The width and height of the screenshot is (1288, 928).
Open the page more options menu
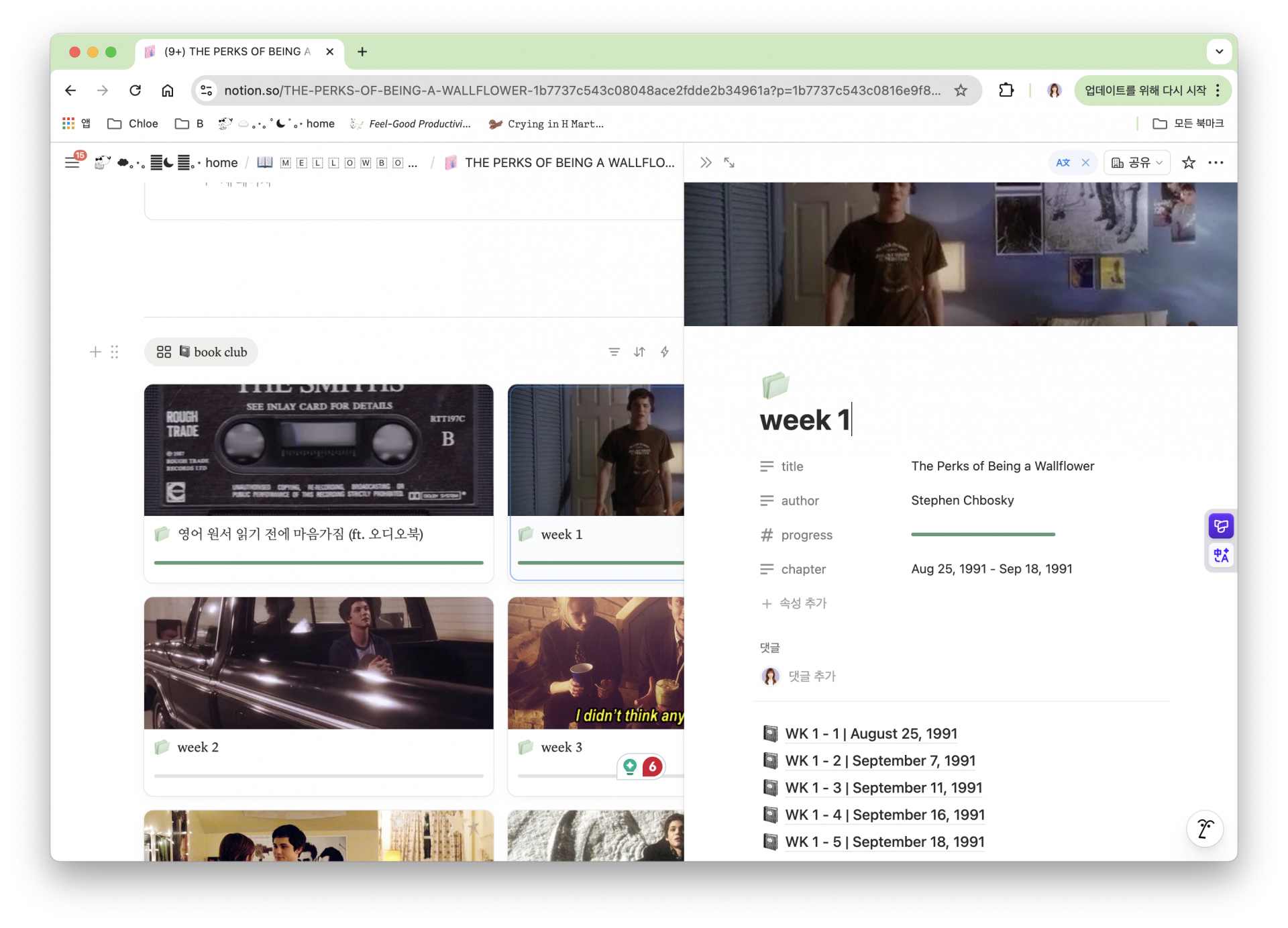(1216, 162)
